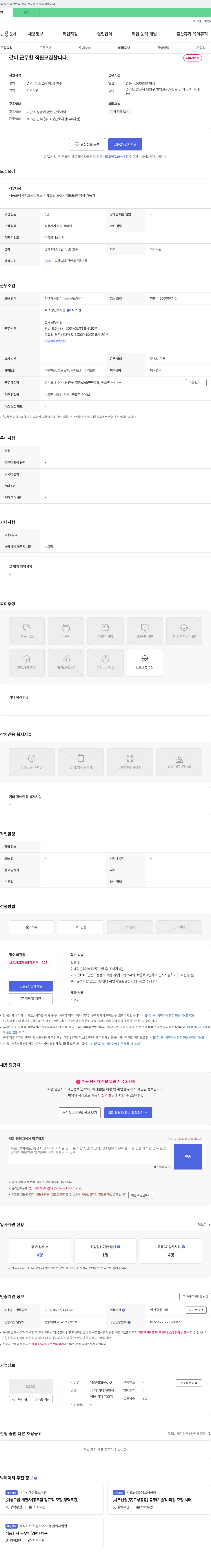Click the 차량유지비 benefit icon
The width and height of the screenshot is (211, 1568).
click(x=105, y=631)
